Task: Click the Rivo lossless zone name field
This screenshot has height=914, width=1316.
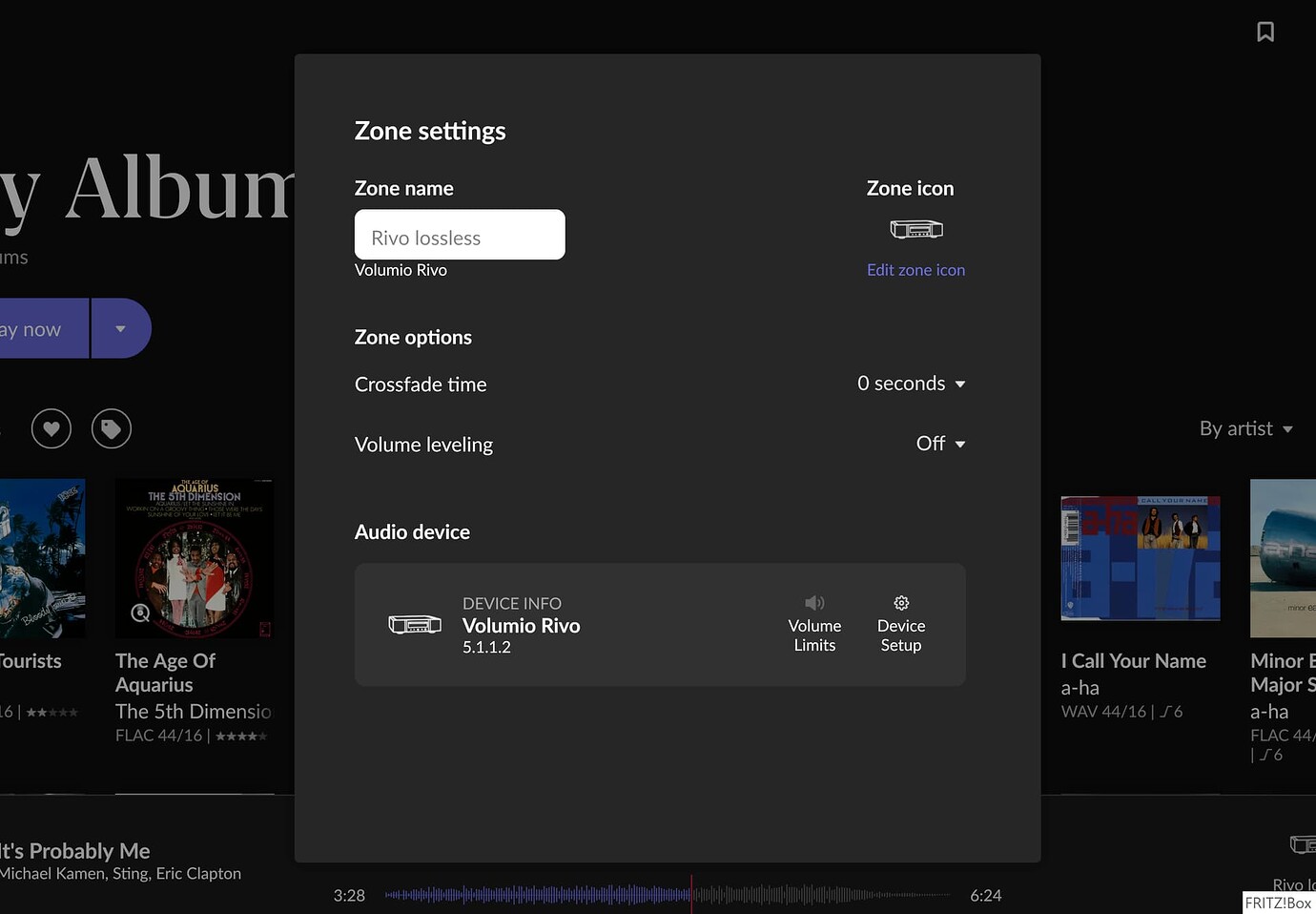Action: tap(459, 235)
